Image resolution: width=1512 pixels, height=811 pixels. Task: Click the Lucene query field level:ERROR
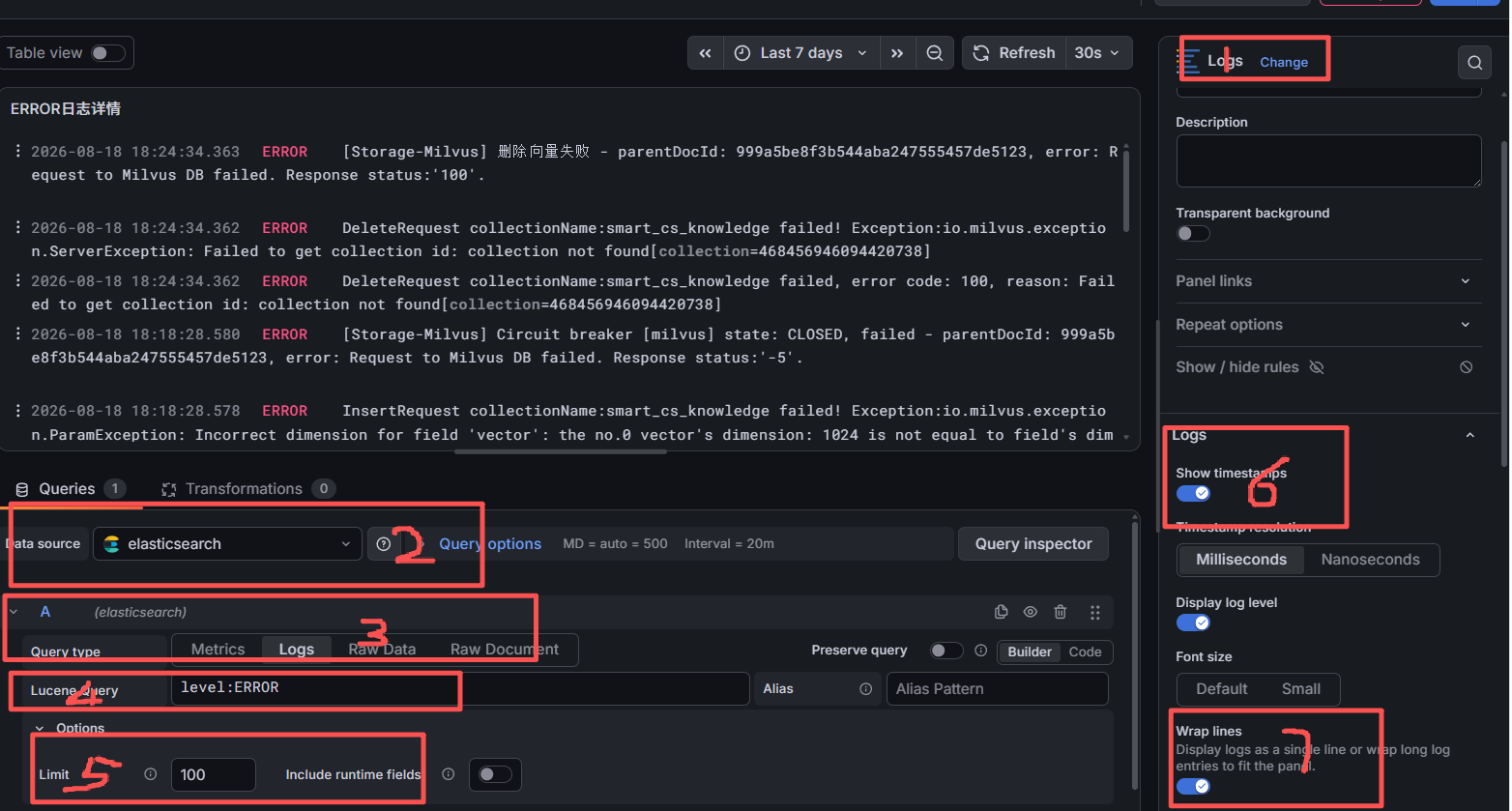[460, 688]
